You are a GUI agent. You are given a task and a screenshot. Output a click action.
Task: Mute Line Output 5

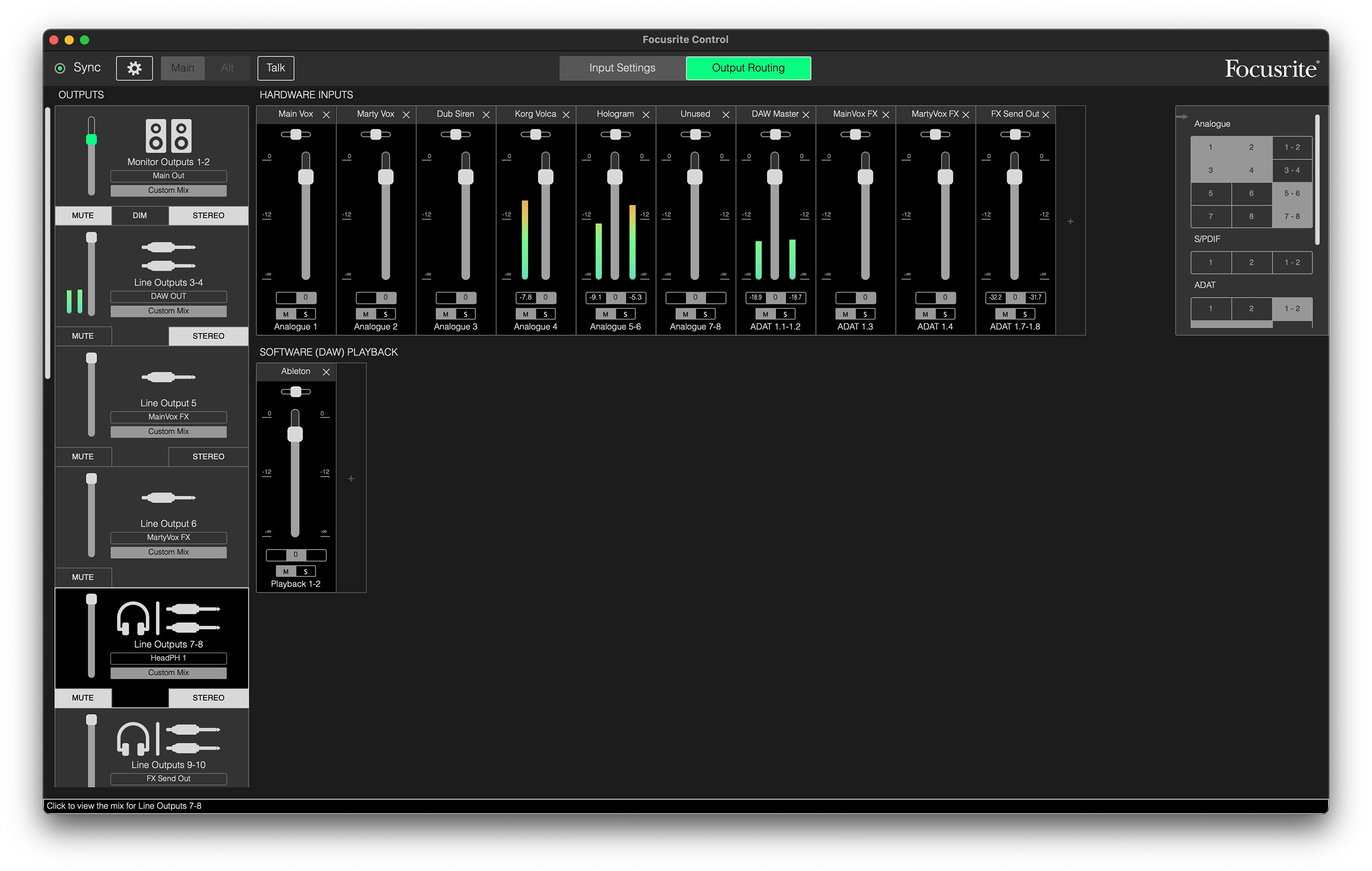pyautogui.click(x=83, y=457)
